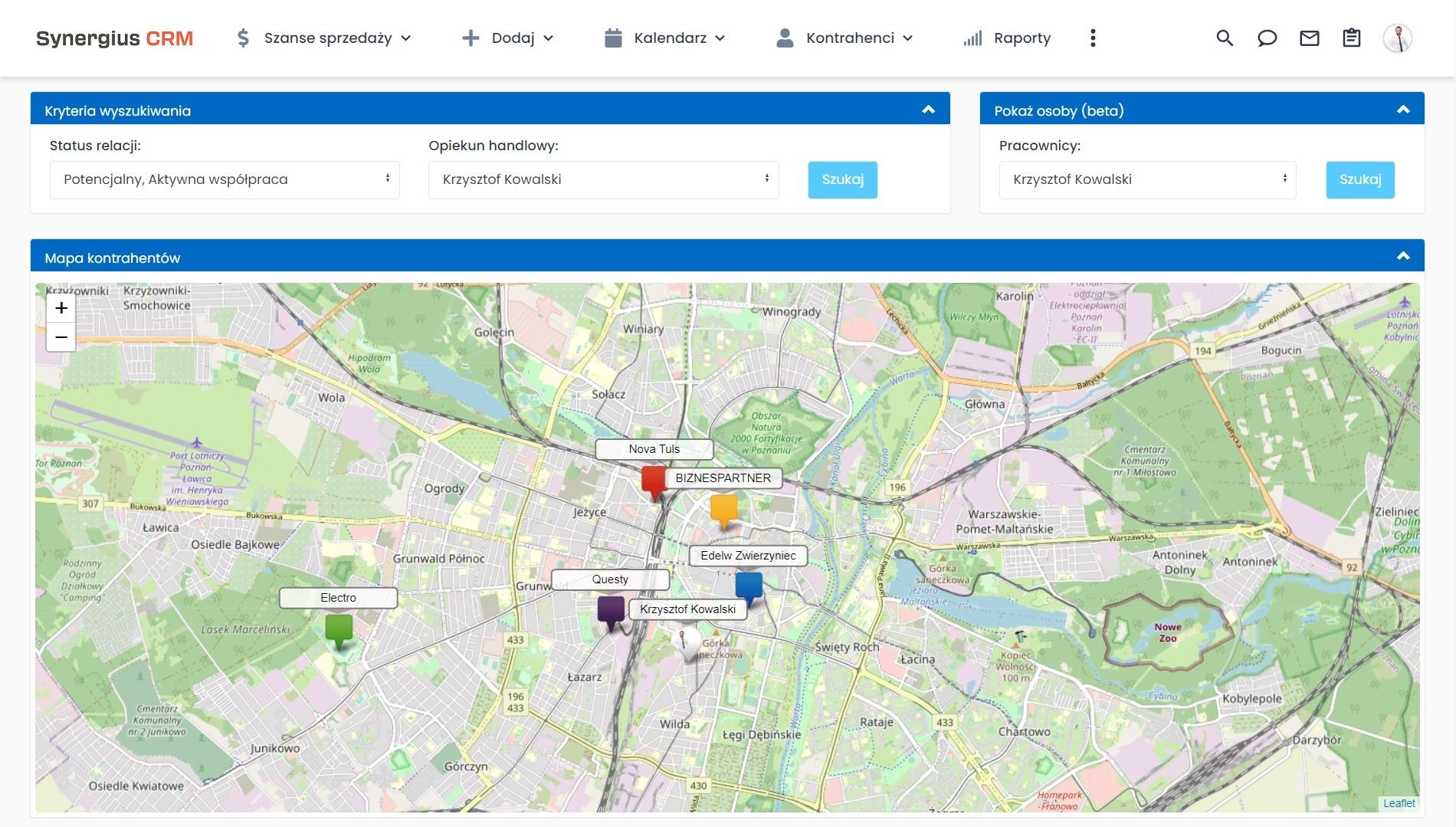Open the chat messages icon
The height and width of the screenshot is (827, 1456).
(x=1267, y=38)
